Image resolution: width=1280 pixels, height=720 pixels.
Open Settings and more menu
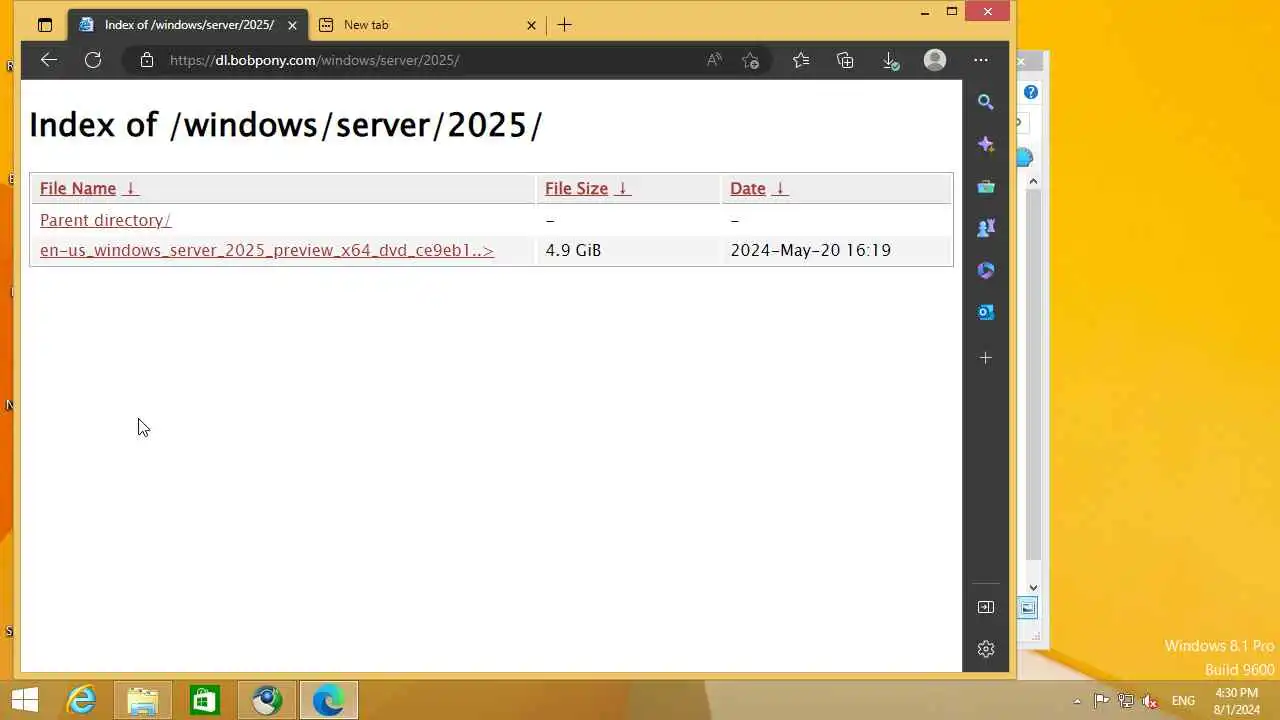pos(981,60)
